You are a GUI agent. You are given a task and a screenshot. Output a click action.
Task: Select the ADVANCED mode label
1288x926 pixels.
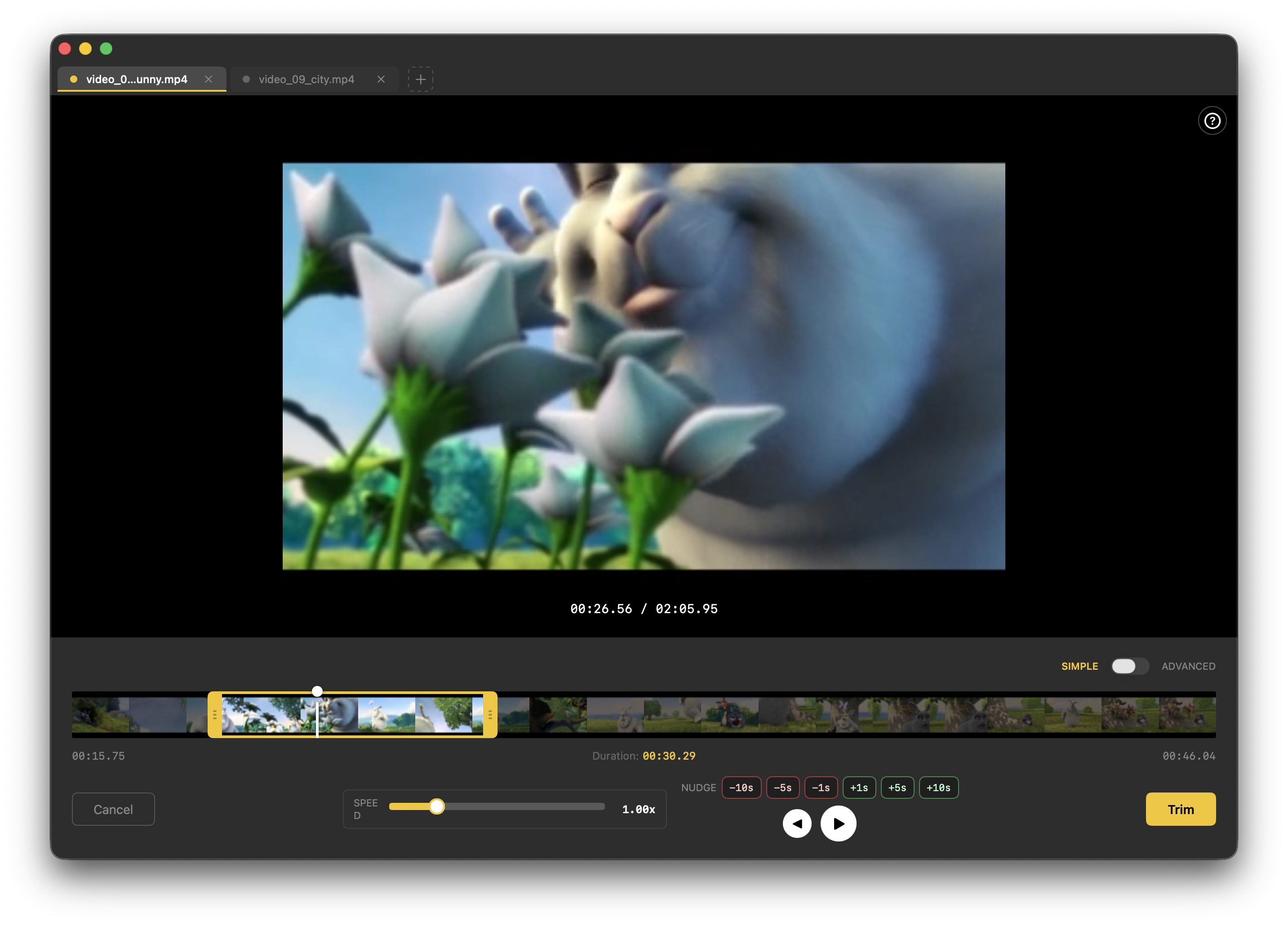pyautogui.click(x=1188, y=666)
